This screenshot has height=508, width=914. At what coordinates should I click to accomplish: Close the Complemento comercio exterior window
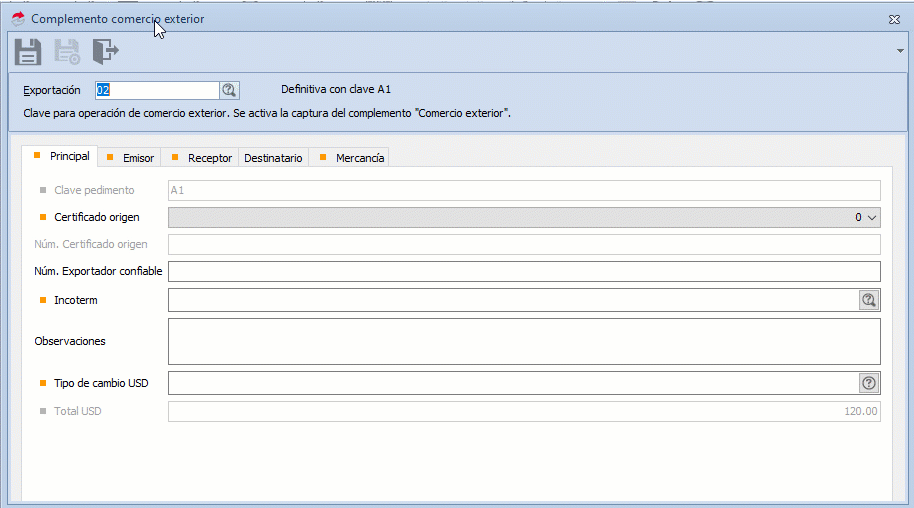click(894, 19)
